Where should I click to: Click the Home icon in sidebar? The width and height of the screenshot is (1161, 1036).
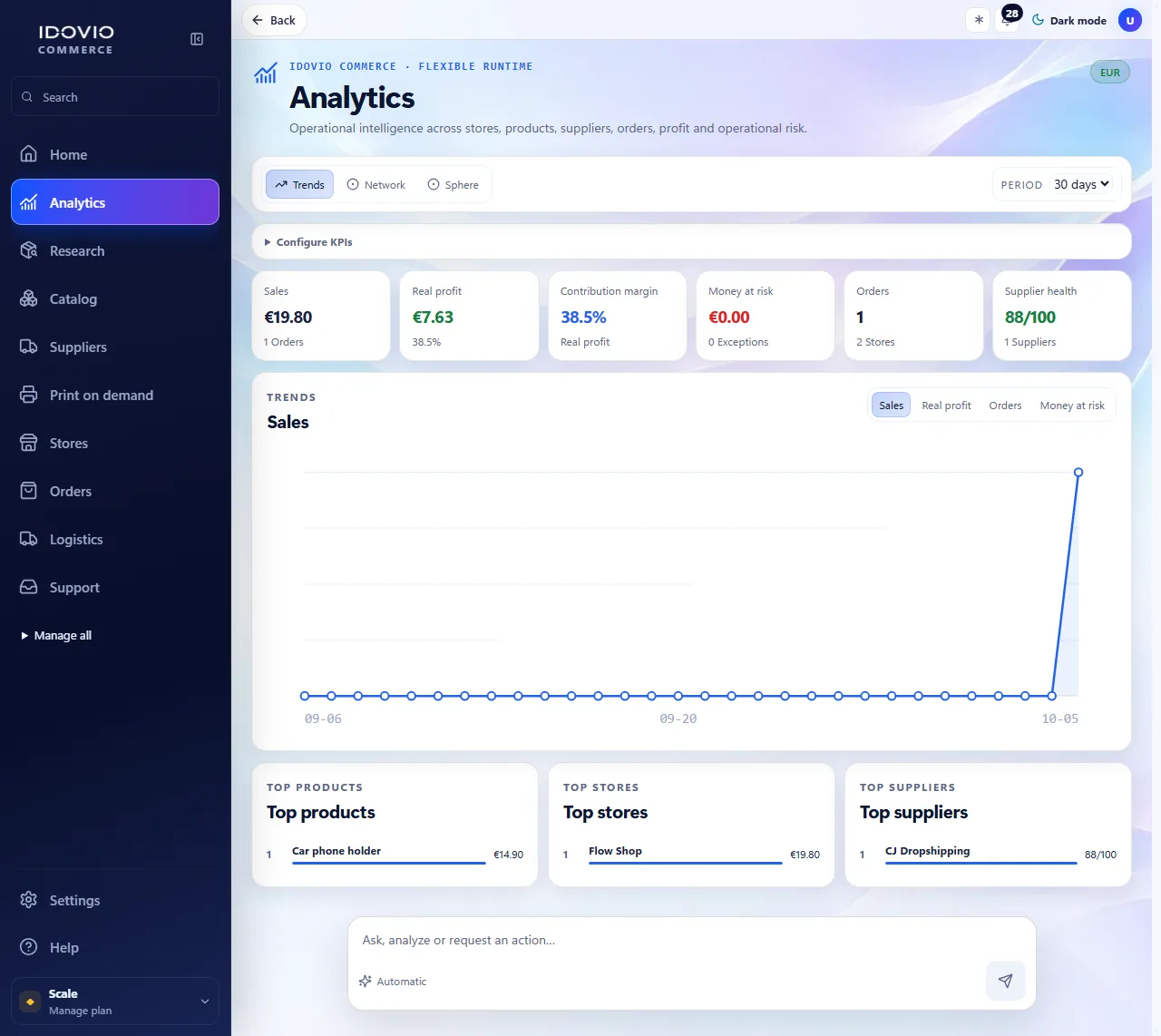tap(29, 154)
